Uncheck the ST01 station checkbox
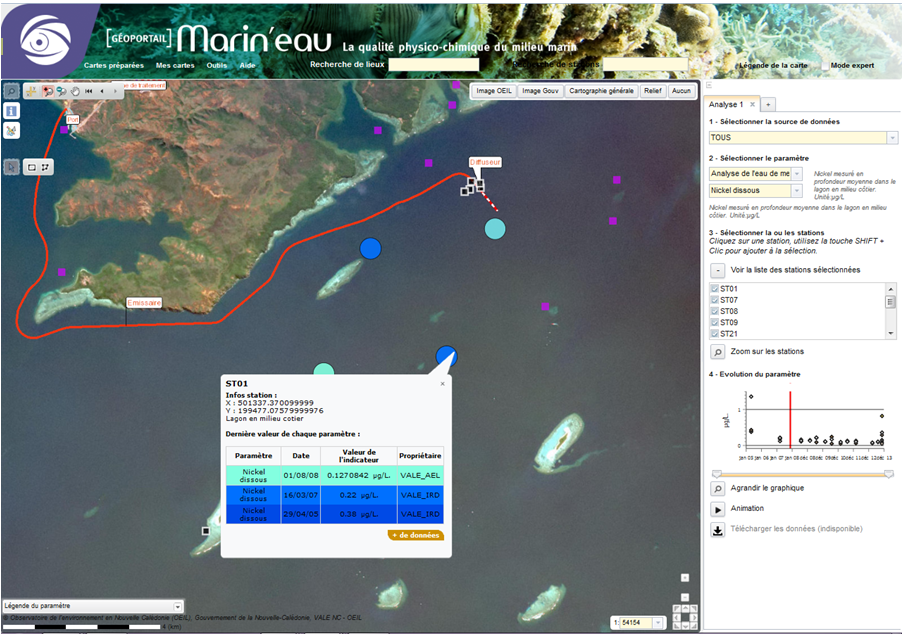 coord(715,289)
